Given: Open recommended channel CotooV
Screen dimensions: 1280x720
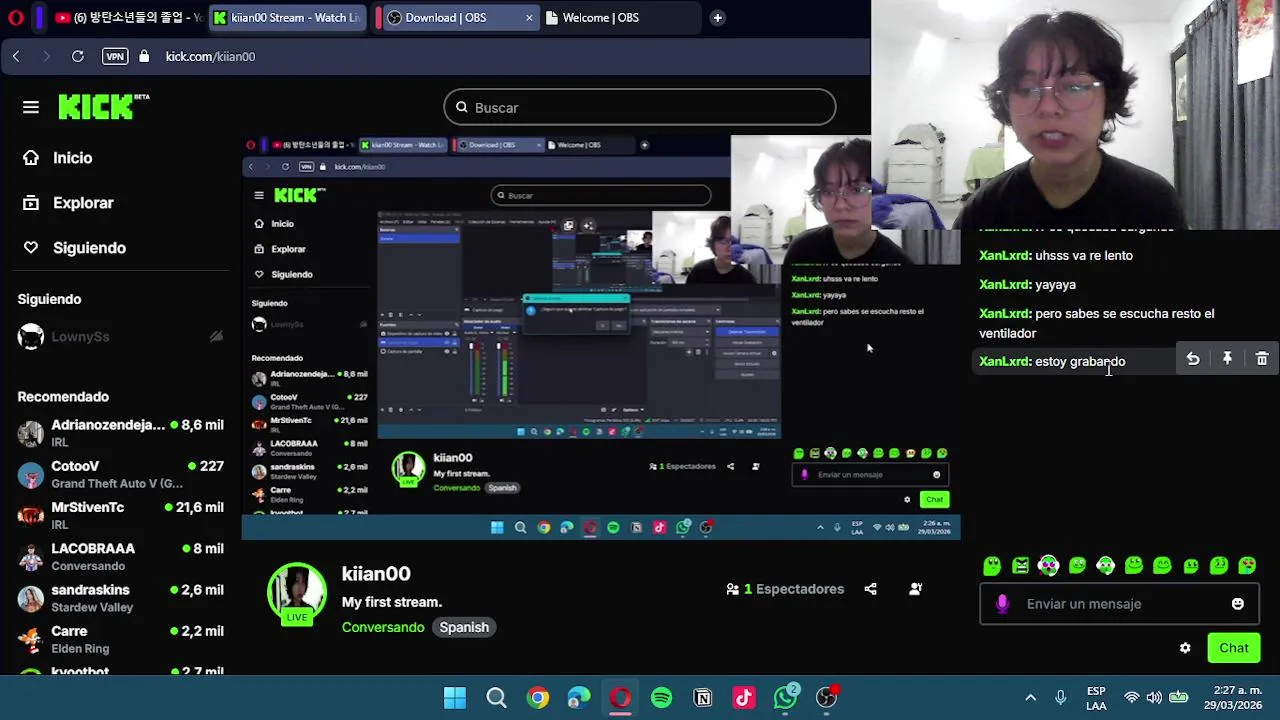Looking at the screenshot, I should [120, 474].
